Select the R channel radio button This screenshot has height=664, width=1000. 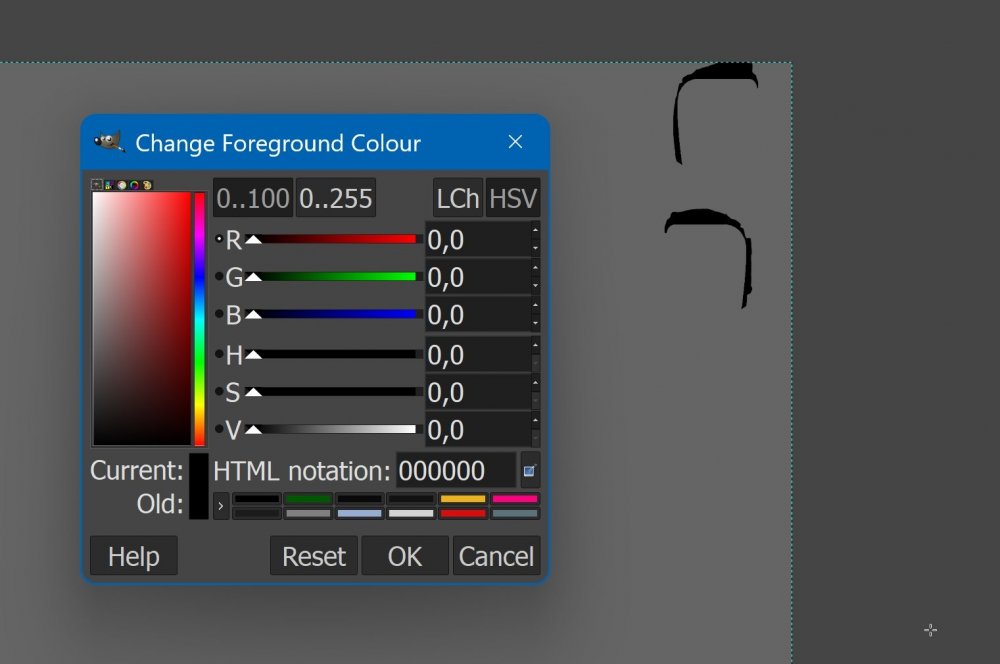point(219,239)
